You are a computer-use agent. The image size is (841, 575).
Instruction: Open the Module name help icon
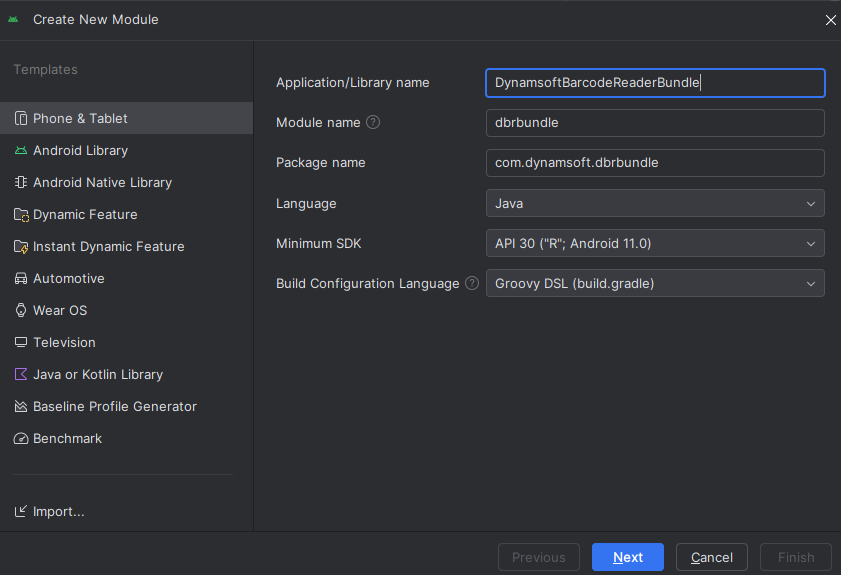pos(373,122)
